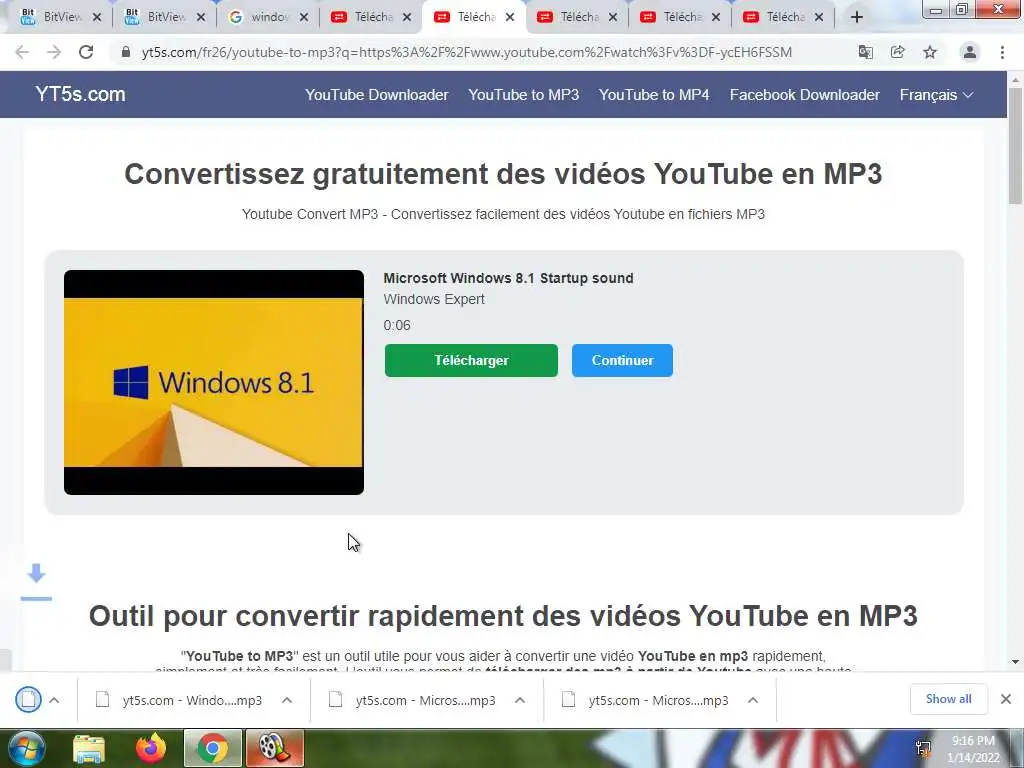Close the active Télécha tab
1024x768 pixels.
tap(510, 18)
